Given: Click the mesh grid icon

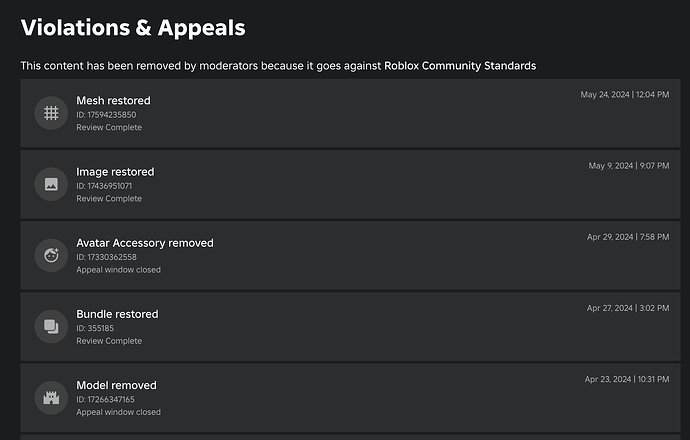Looking at the screenshot, I should (x=51, y=113).
